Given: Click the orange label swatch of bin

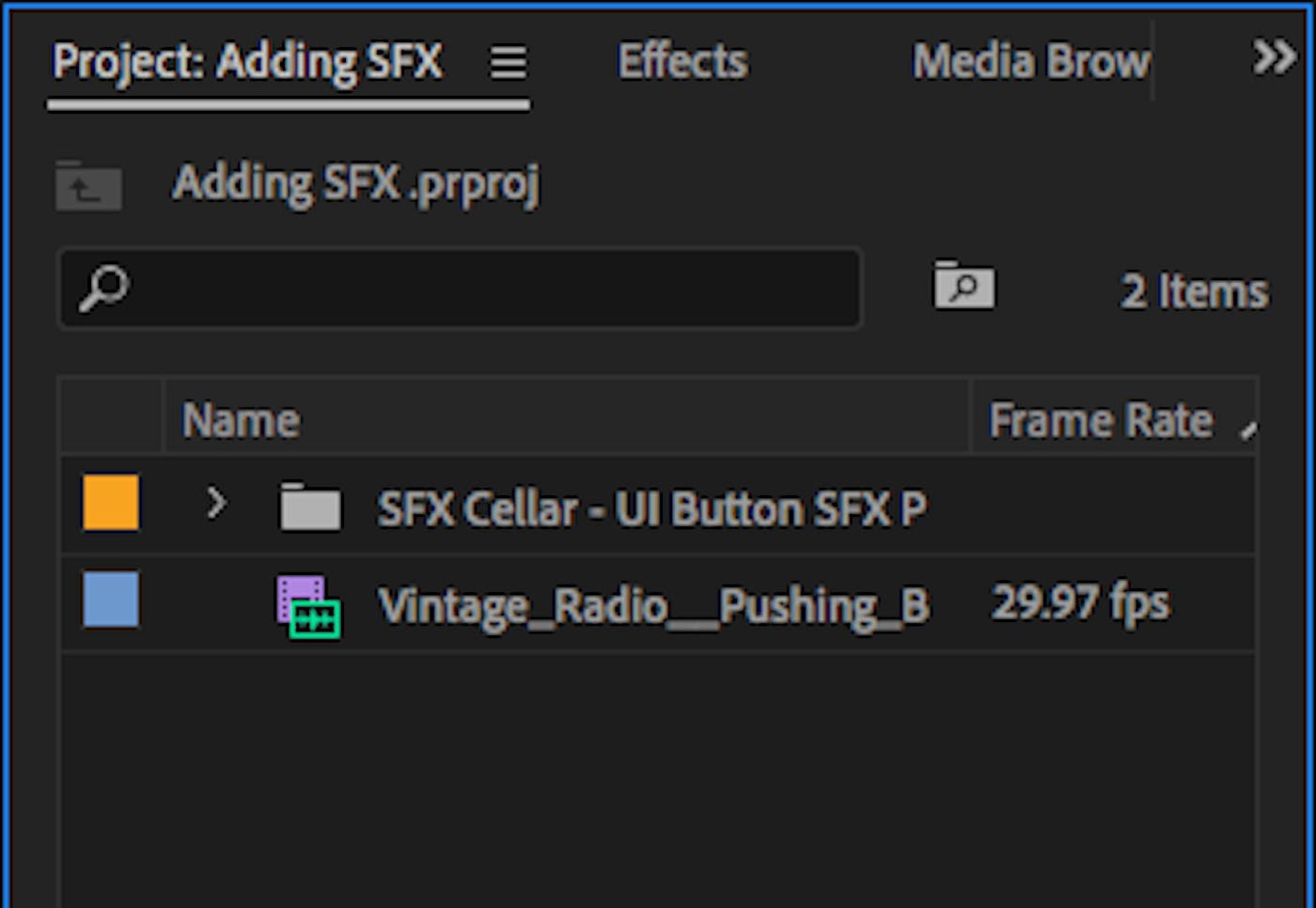Looking at the screenshot, I should 111,503.
